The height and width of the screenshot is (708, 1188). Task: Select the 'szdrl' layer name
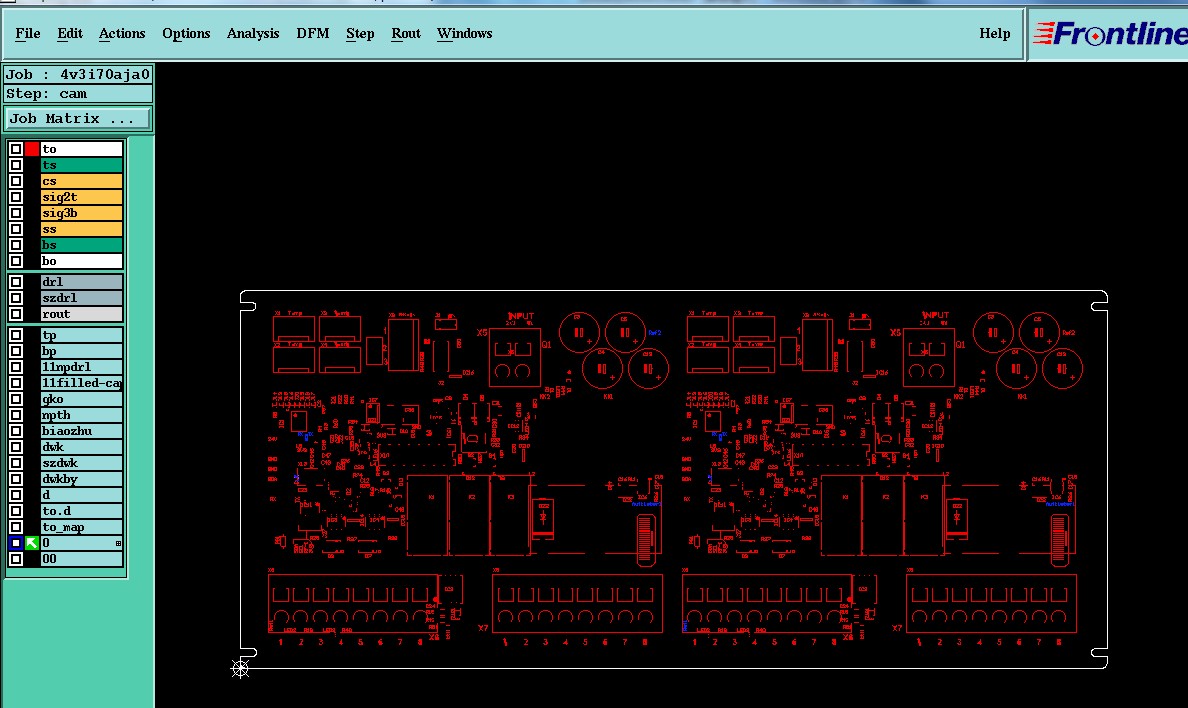point(82,298)
